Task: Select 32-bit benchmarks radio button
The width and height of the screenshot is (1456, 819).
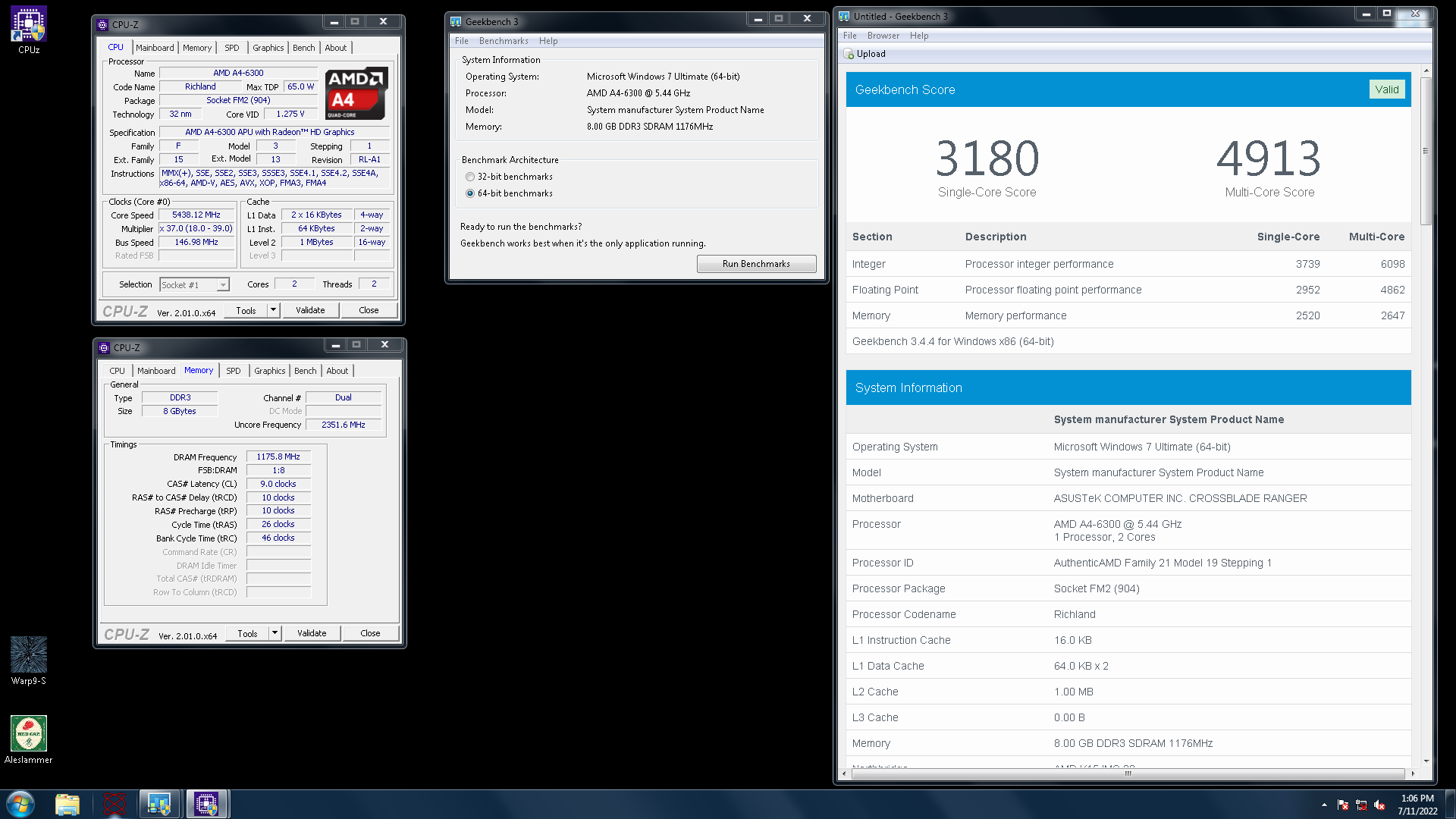Action: (470, 177)
